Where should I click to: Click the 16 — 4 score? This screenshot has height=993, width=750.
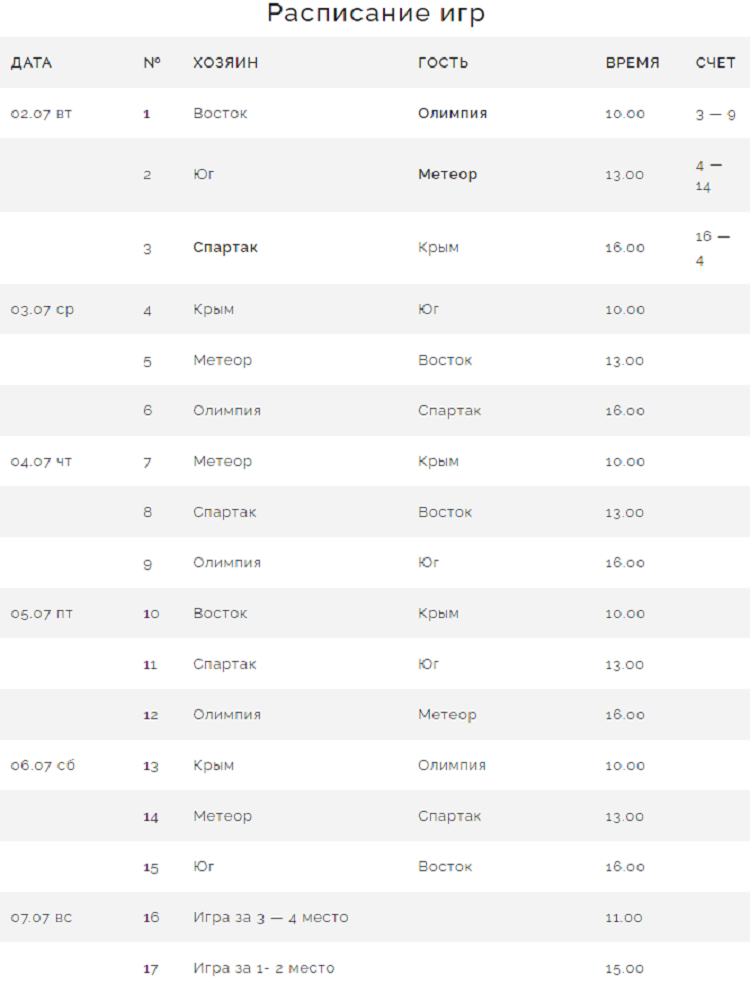pos(712,248)
